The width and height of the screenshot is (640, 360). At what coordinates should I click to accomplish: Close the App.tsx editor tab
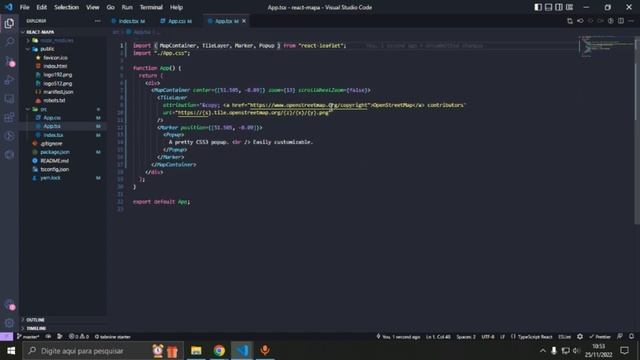tap(244, 21)
